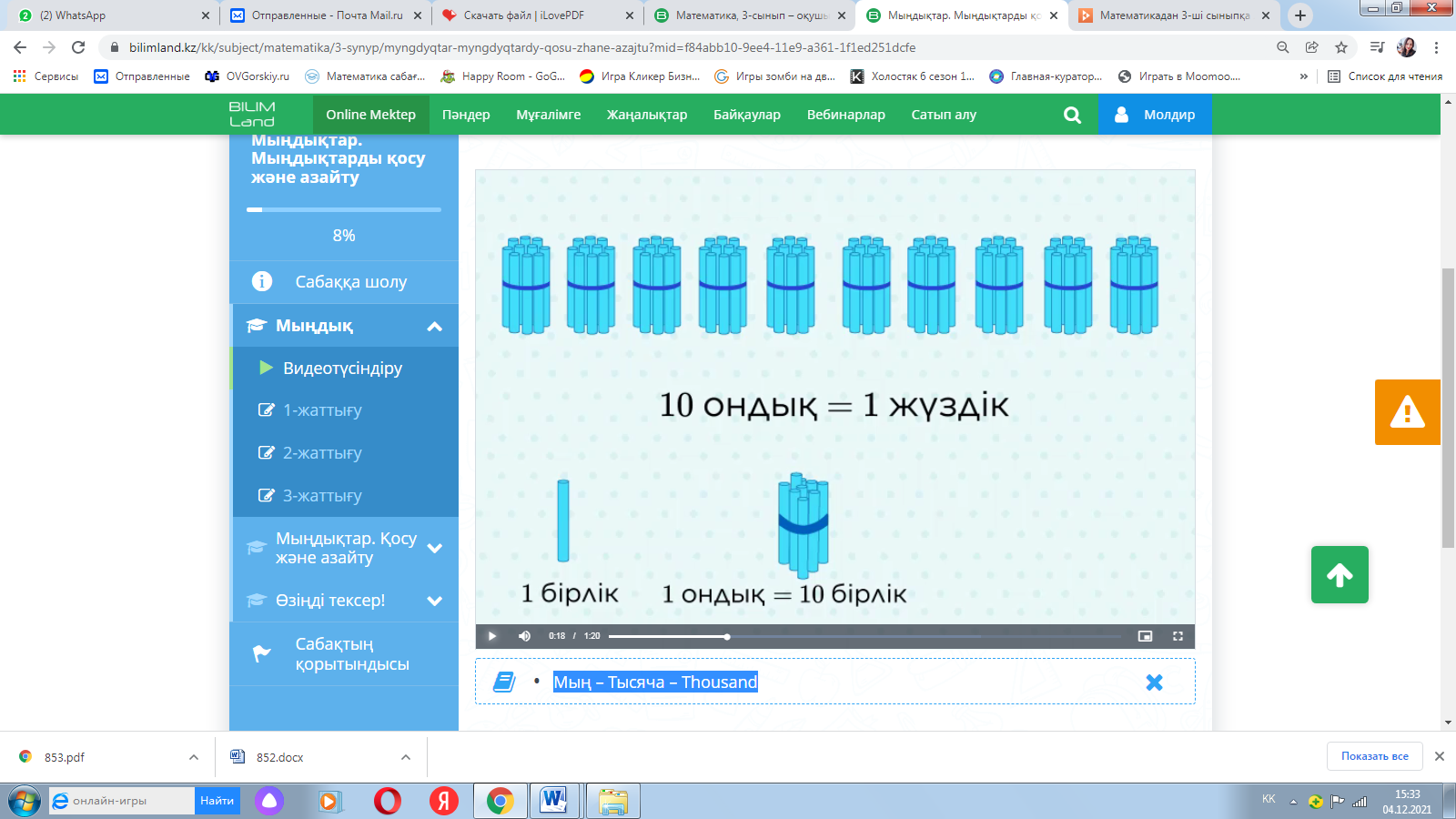This screenshot has width=1456, height=819.
Task: Switch to Математикадан 3-ші сыныпқа tab
Action: click(x=1174, y=15)
